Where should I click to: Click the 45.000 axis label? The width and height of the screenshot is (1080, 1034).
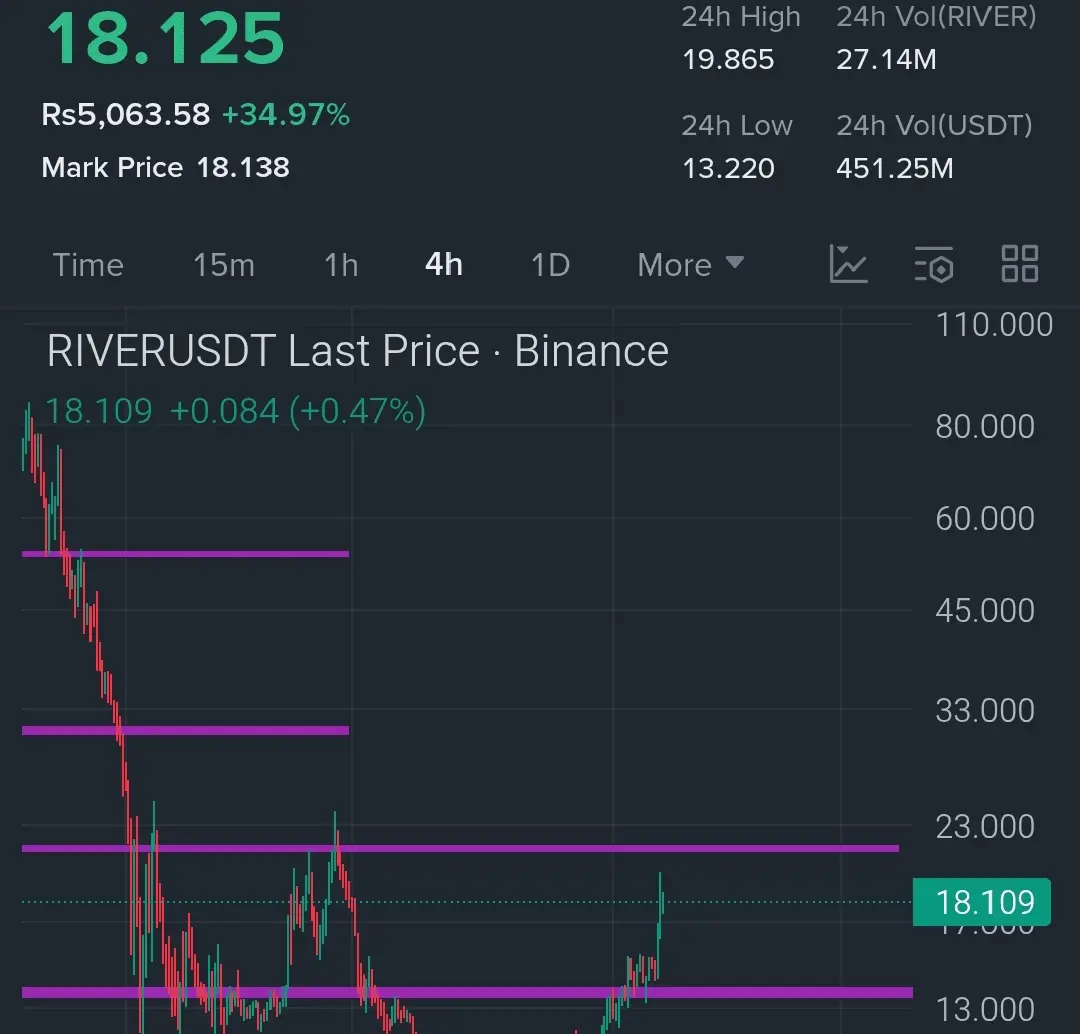click(985, 610)
